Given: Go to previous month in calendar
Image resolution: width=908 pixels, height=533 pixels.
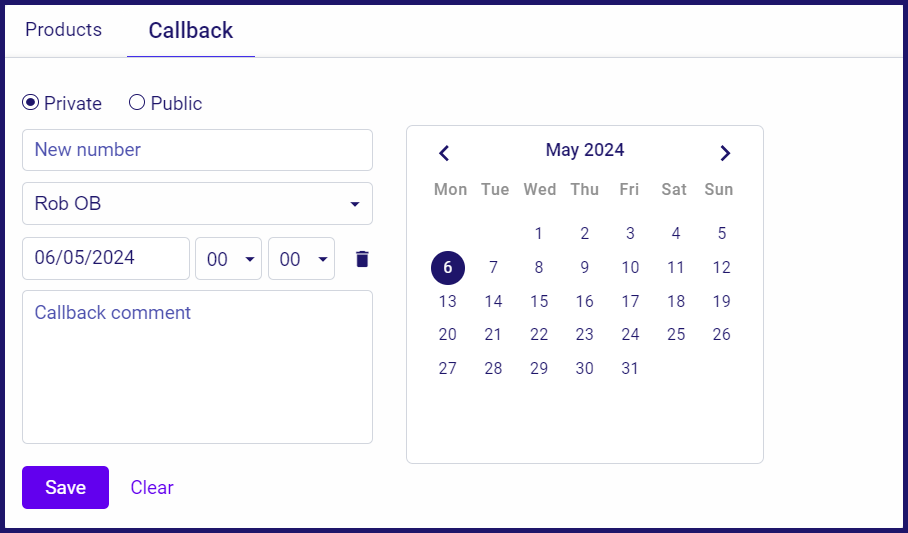Looking at the screenshot, I should point(444,153).
